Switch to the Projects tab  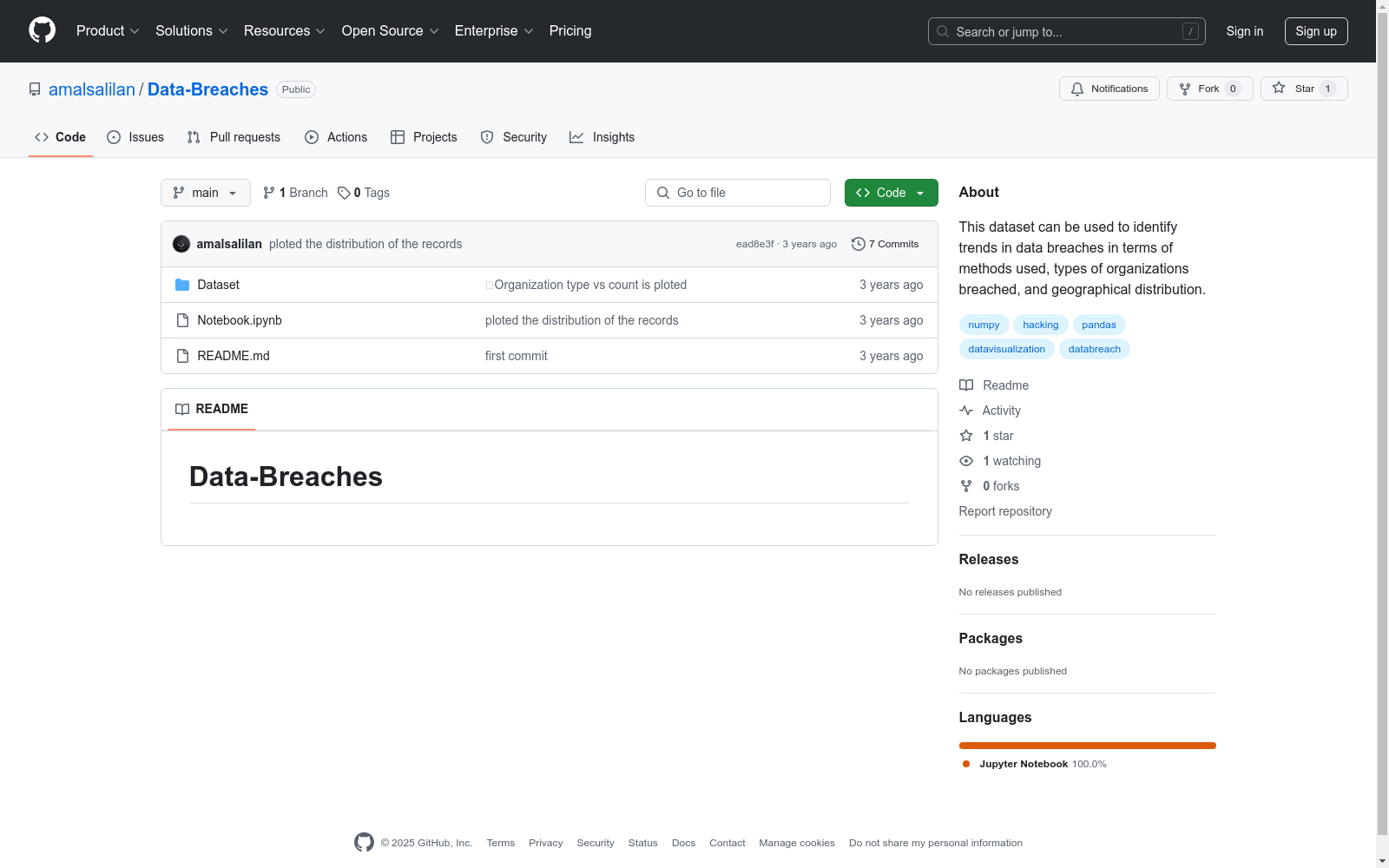(424, 137)
